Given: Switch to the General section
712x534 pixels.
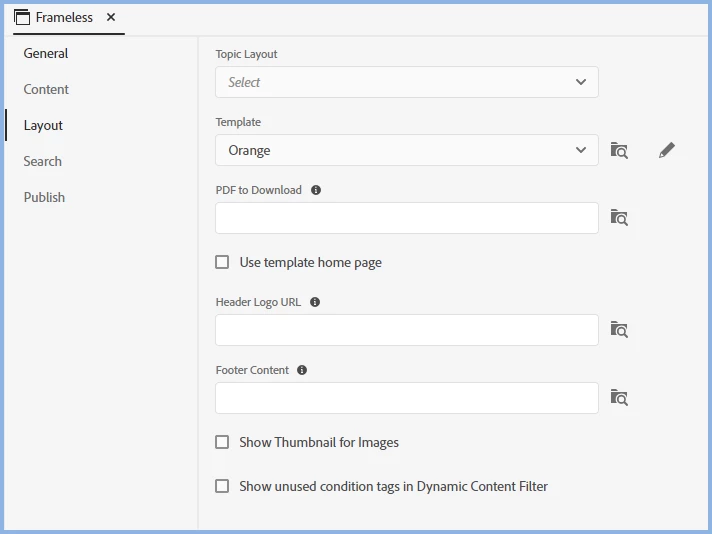Looking at the screenshot, I should click(46, 53).
